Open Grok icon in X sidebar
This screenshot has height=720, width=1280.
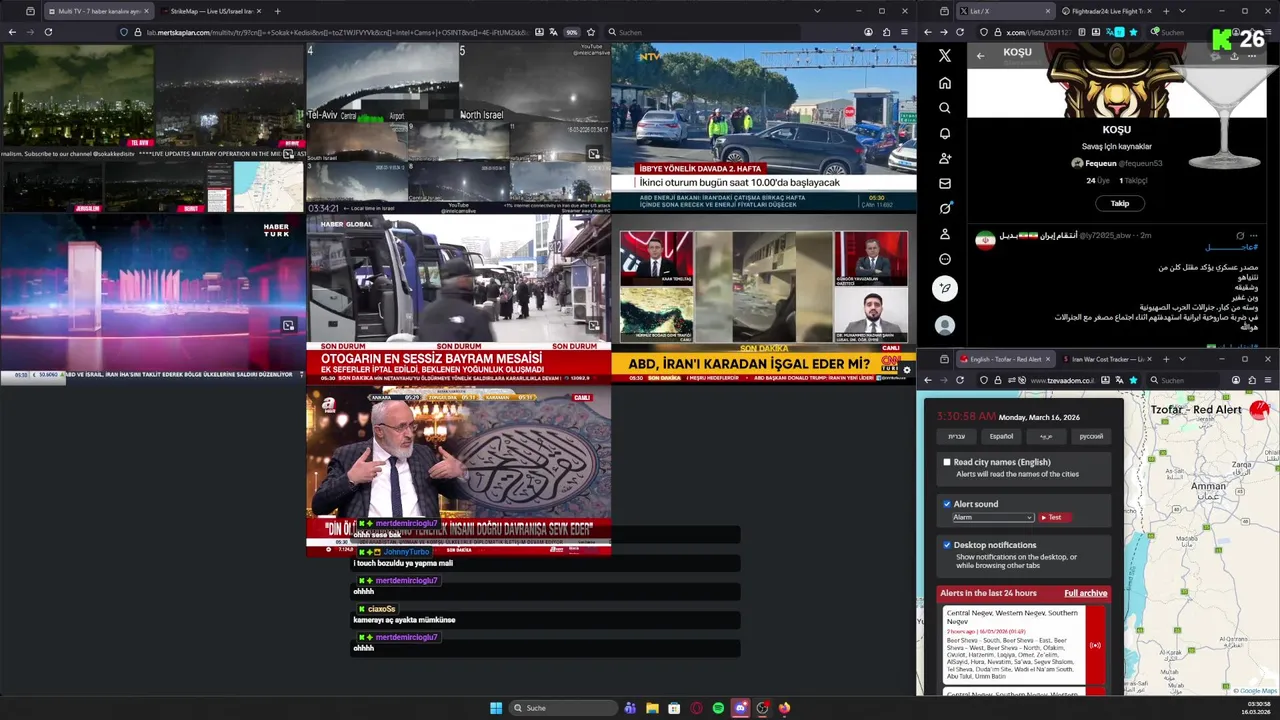click(x=945, y=208)
